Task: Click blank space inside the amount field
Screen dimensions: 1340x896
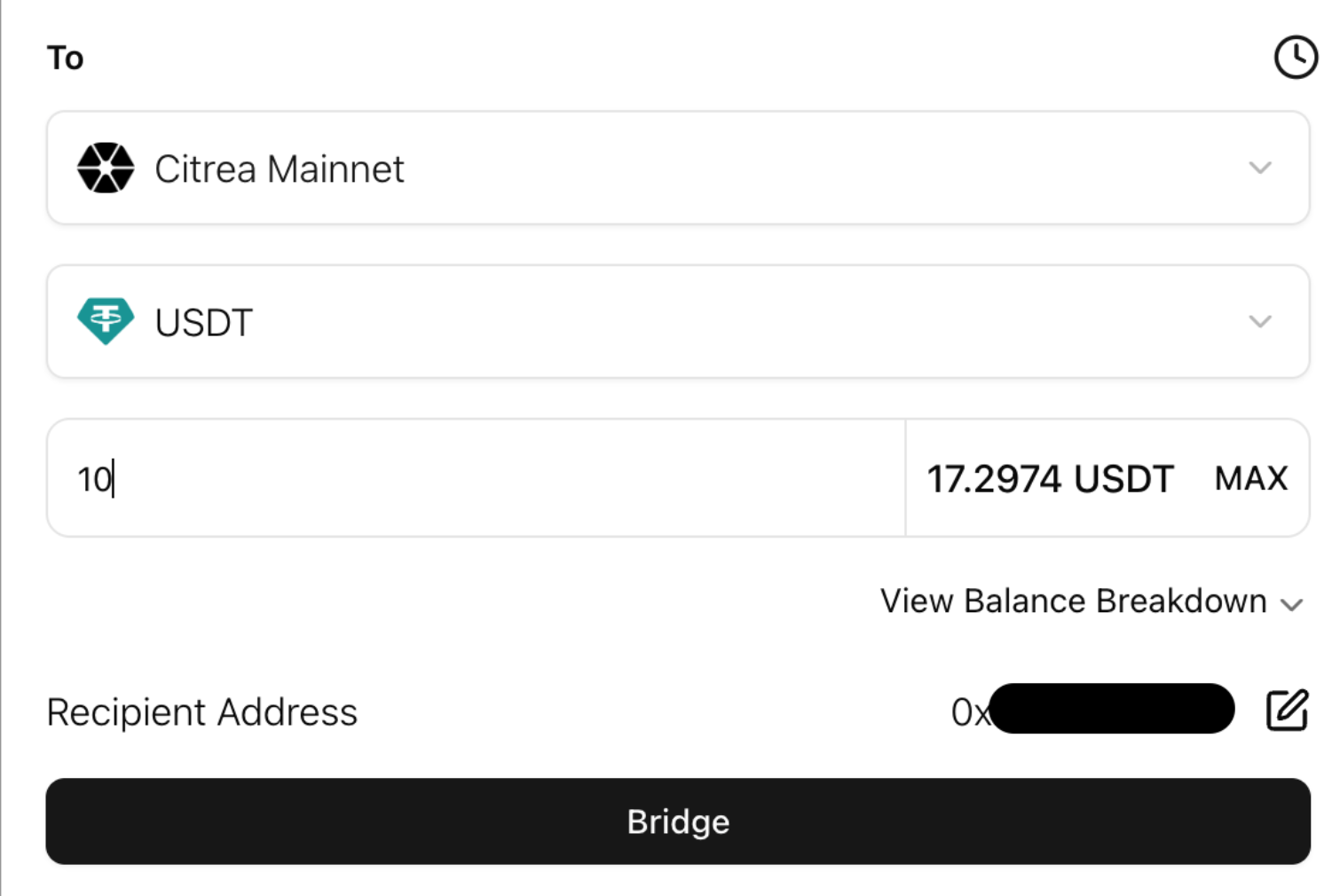Action: [x=497, y=479]
